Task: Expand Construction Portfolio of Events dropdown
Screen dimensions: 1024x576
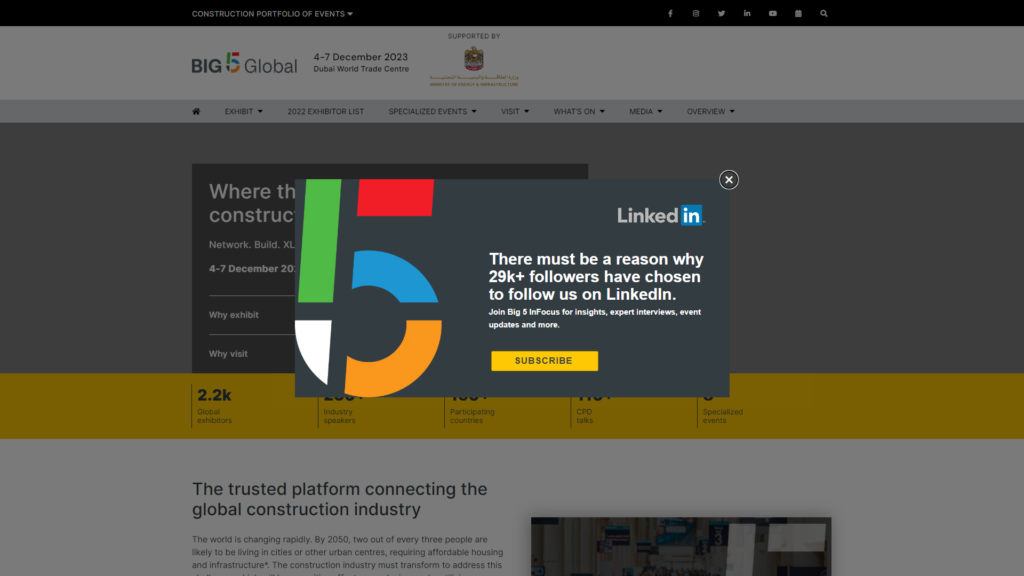Action: tap(272, 14)
